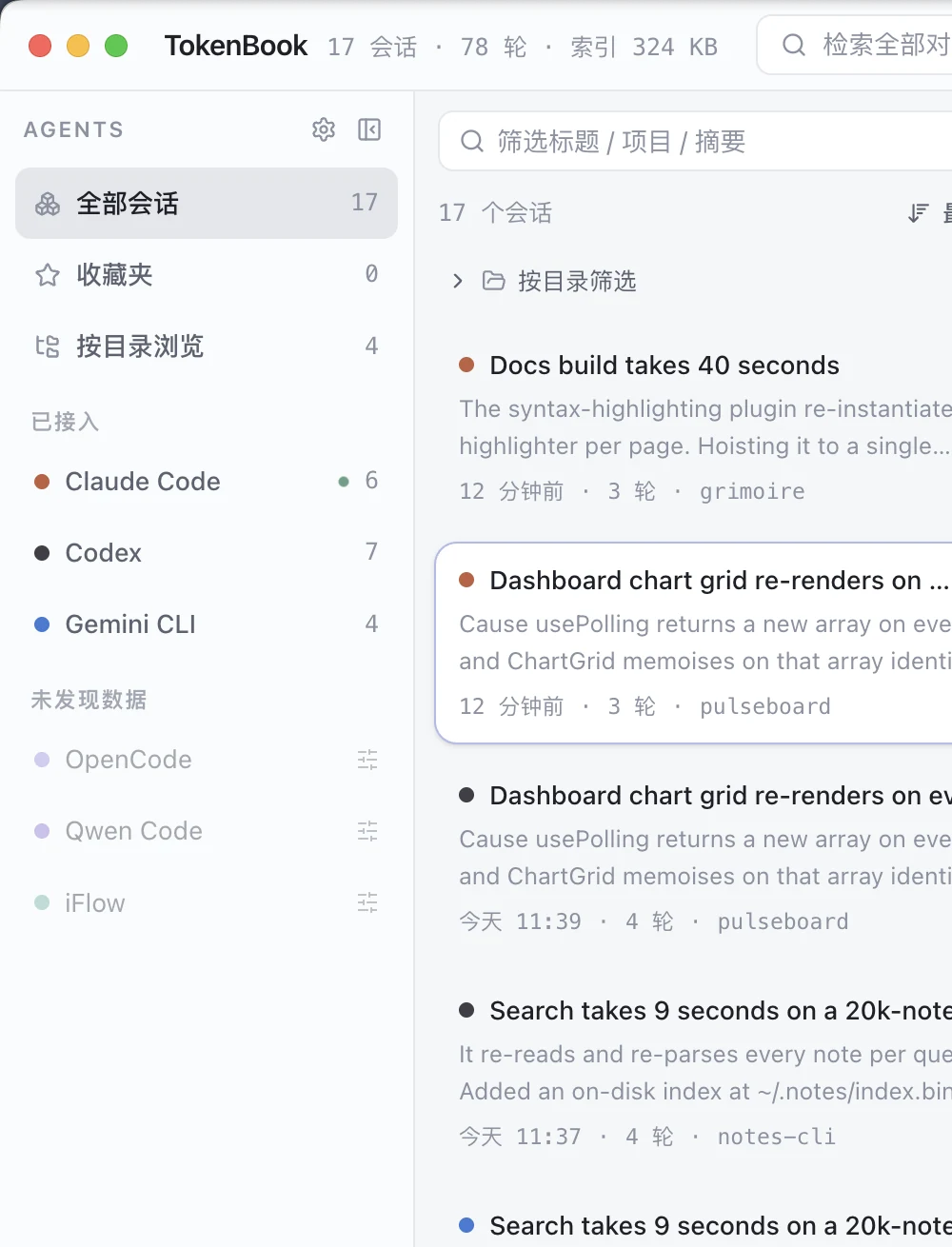The width and height of the screenshot is (952, 1247).
Task: Click the 按目录筛选 label
Action: click(x=577, y=281)
